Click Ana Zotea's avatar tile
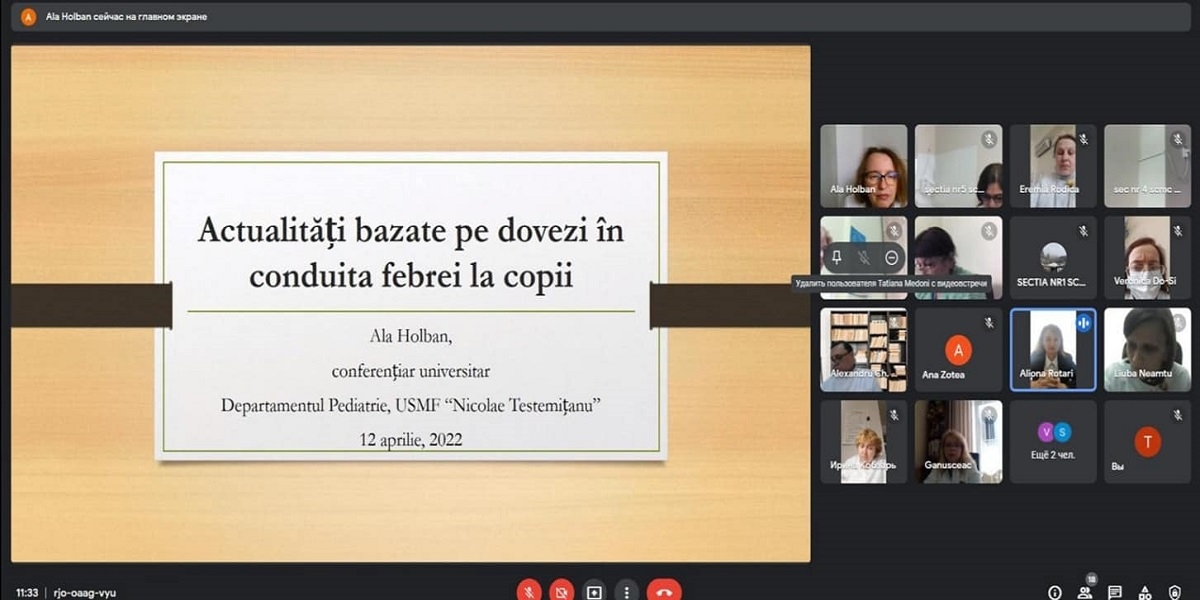1200x600 pixels. point(958,349)
